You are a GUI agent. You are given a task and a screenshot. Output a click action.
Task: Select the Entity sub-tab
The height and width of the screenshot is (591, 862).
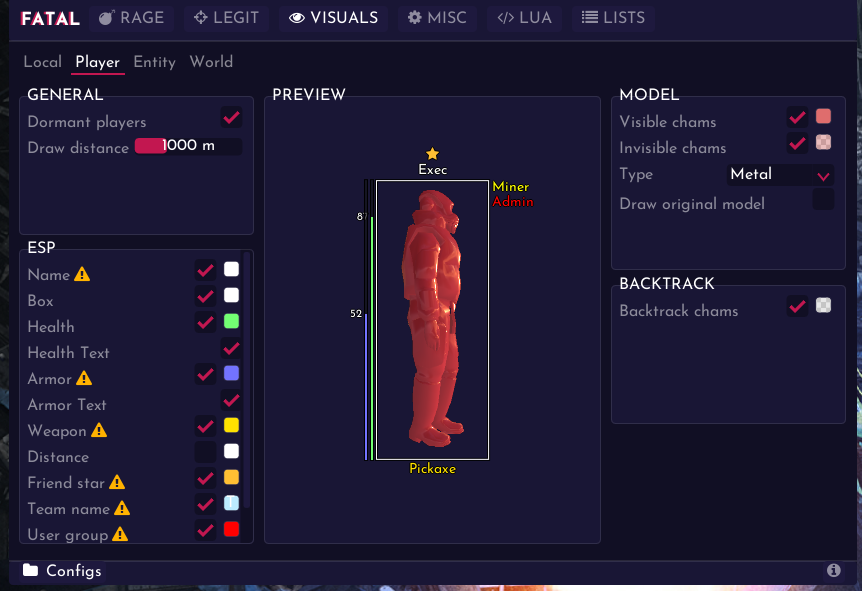pos(154,62)
